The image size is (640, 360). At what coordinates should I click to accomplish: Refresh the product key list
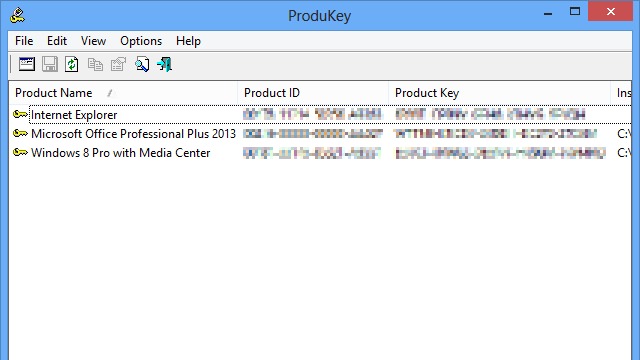72,64
